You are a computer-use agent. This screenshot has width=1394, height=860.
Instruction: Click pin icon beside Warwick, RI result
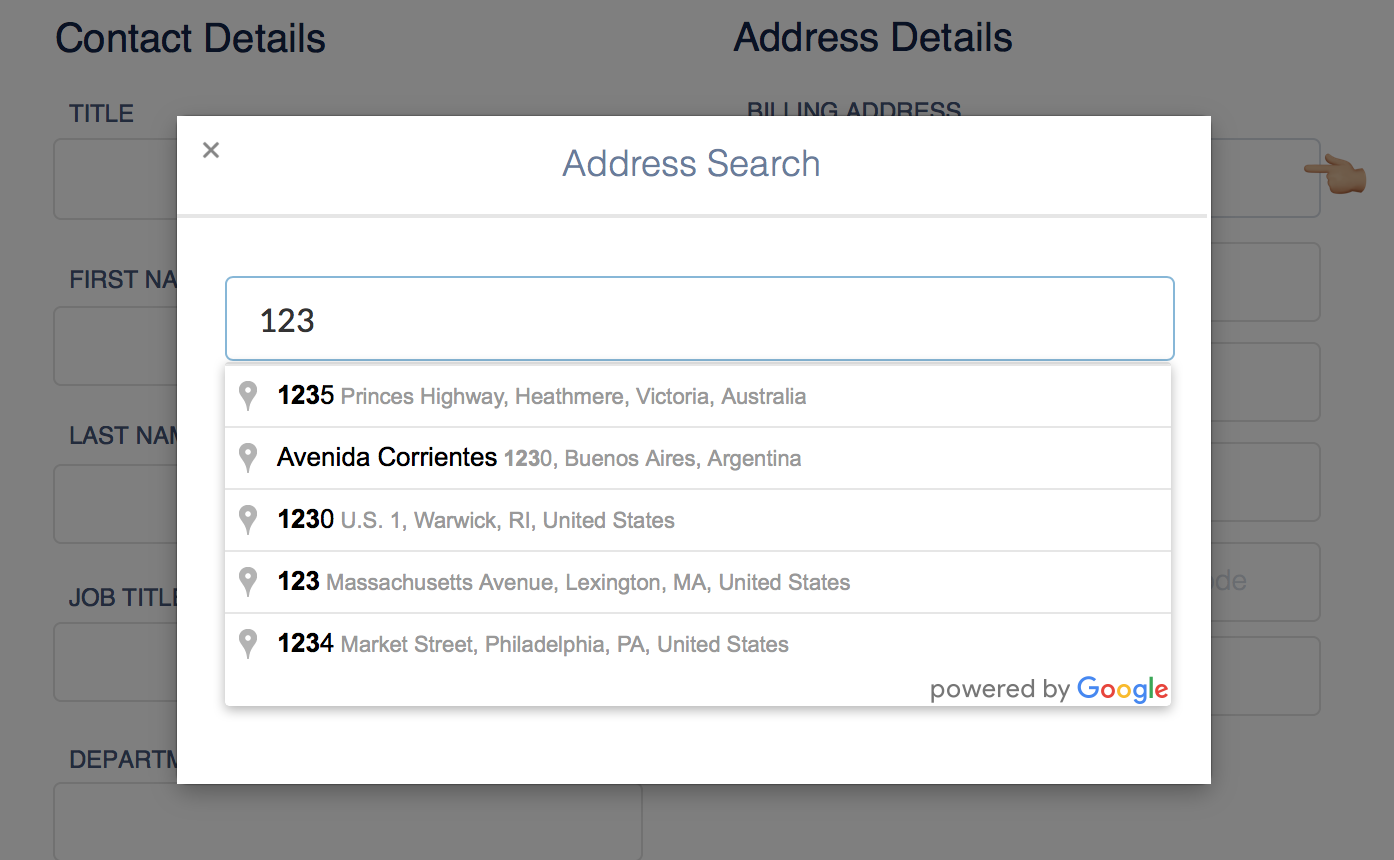[x=249, y=520]
